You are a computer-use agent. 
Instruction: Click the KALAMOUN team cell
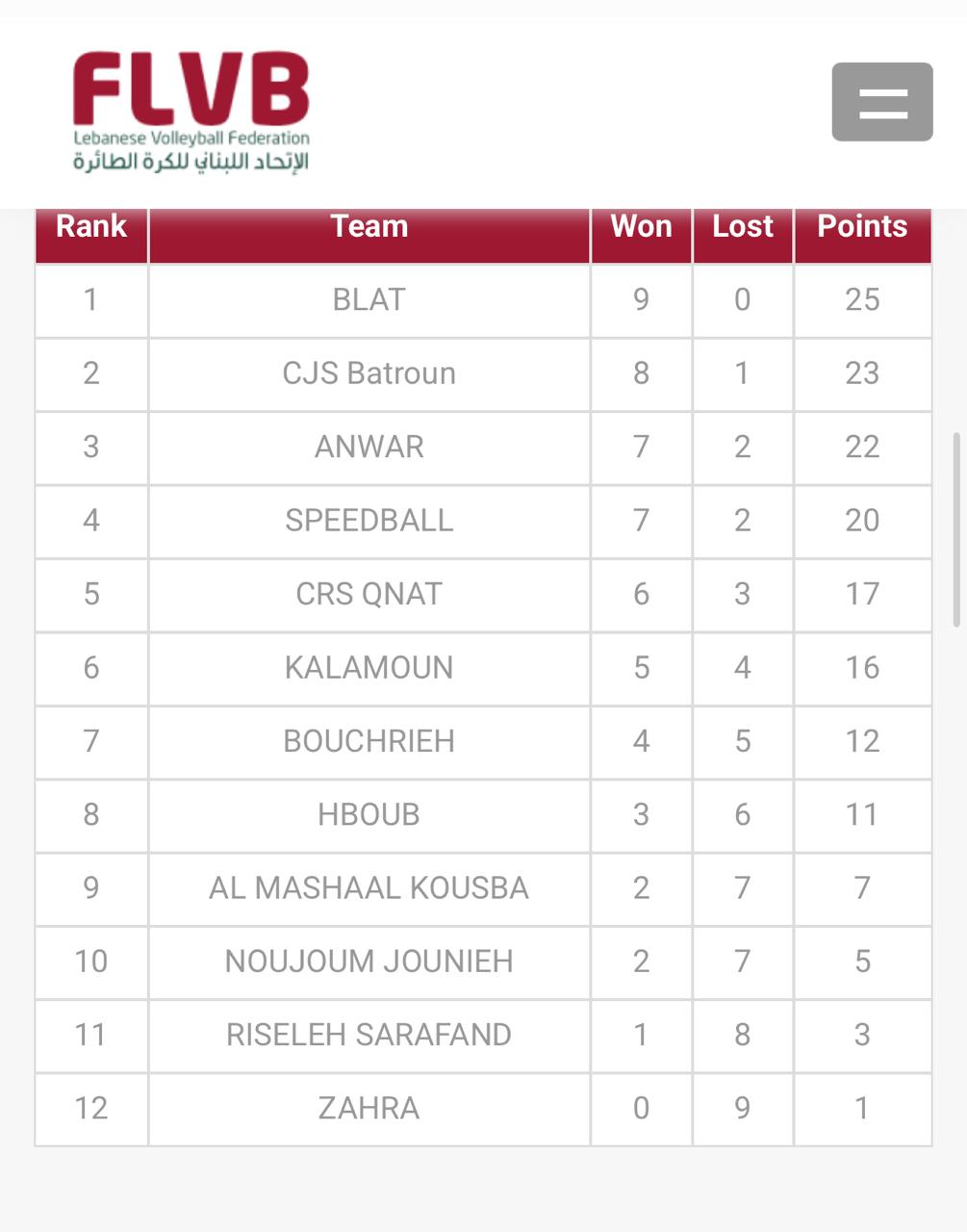[369, 668]
